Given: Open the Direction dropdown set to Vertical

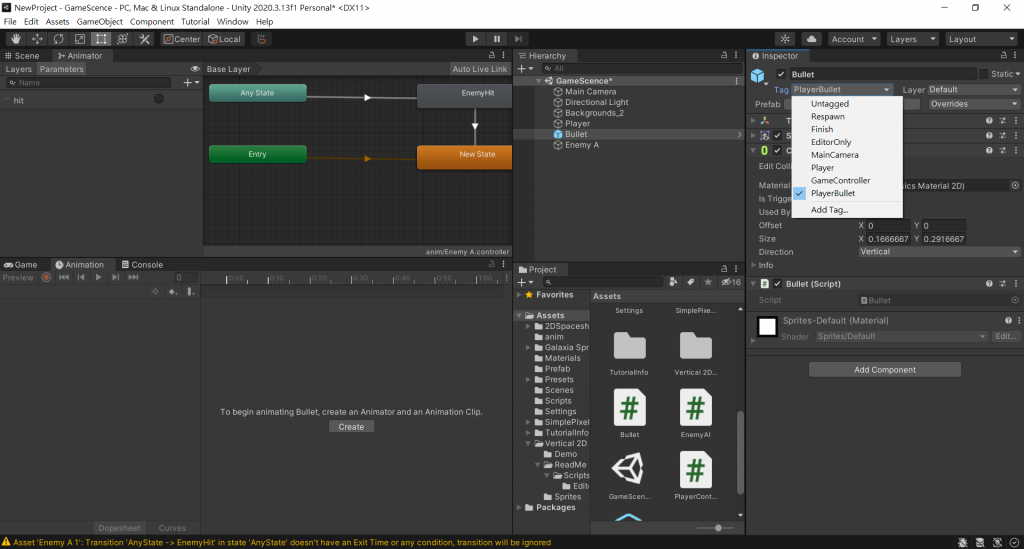Looking at the screenshot, I should [938, 252].
